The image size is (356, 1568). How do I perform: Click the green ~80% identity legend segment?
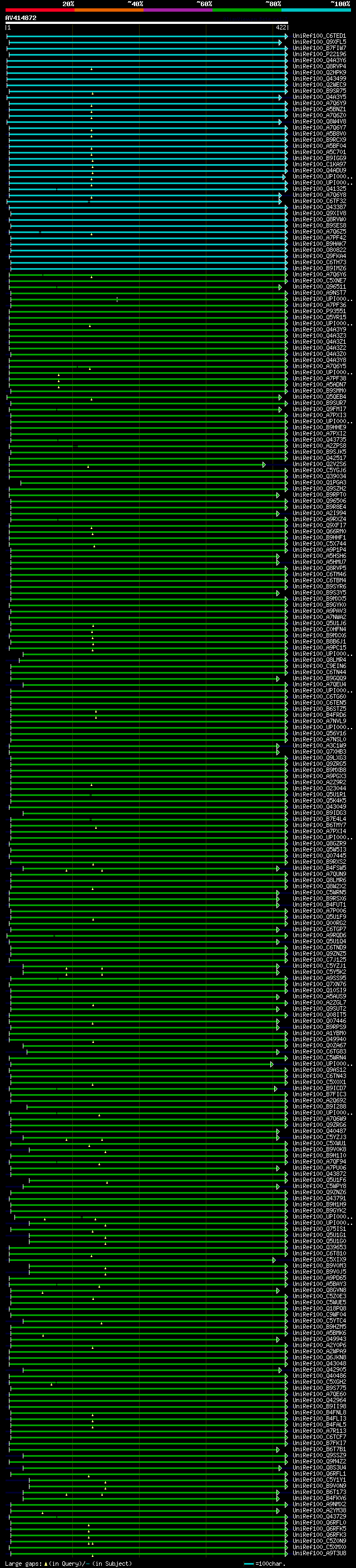tap(247, 10)
